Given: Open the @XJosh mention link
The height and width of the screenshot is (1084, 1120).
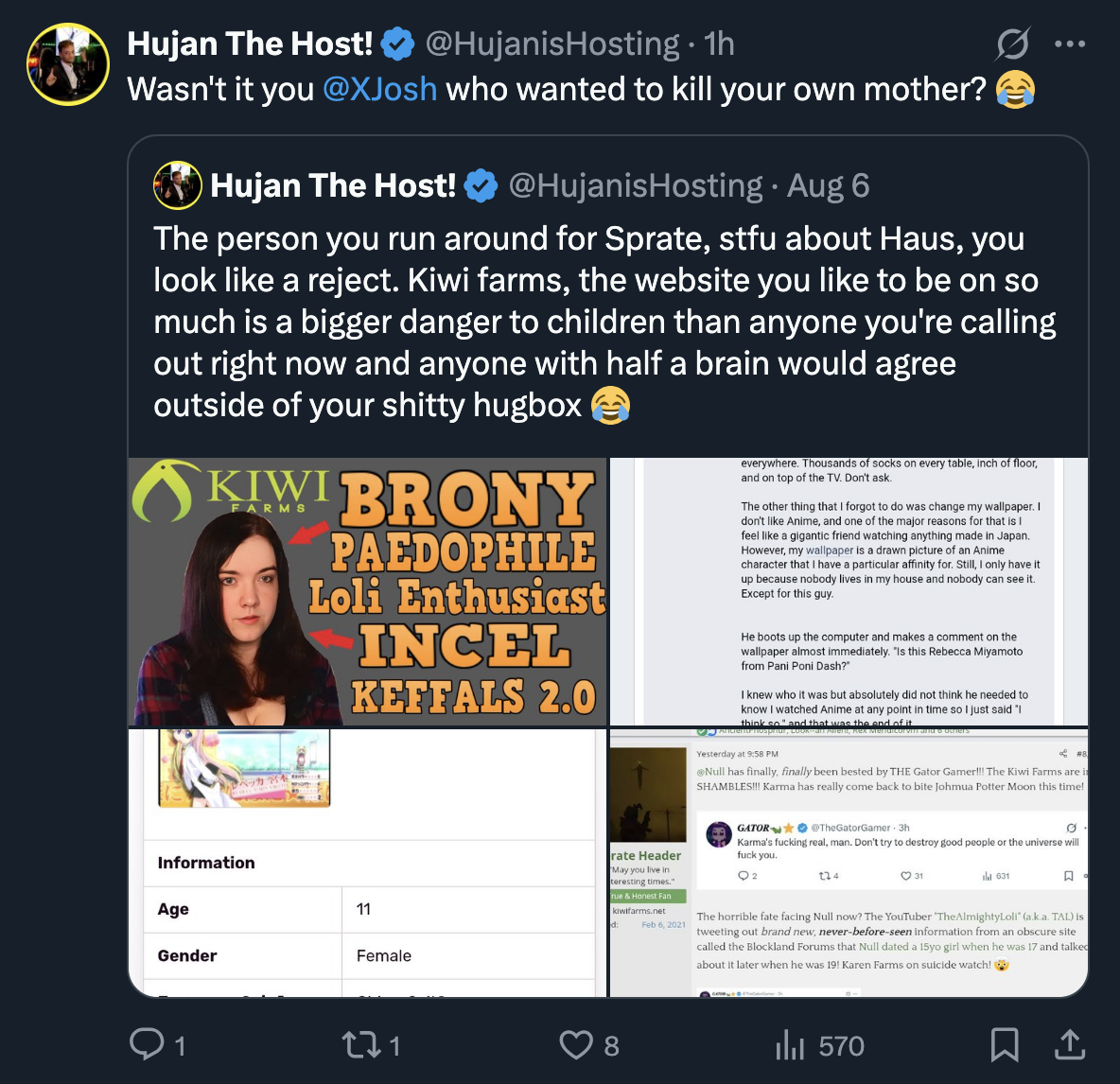Looking at the screenshot, I should click(379, 89).
